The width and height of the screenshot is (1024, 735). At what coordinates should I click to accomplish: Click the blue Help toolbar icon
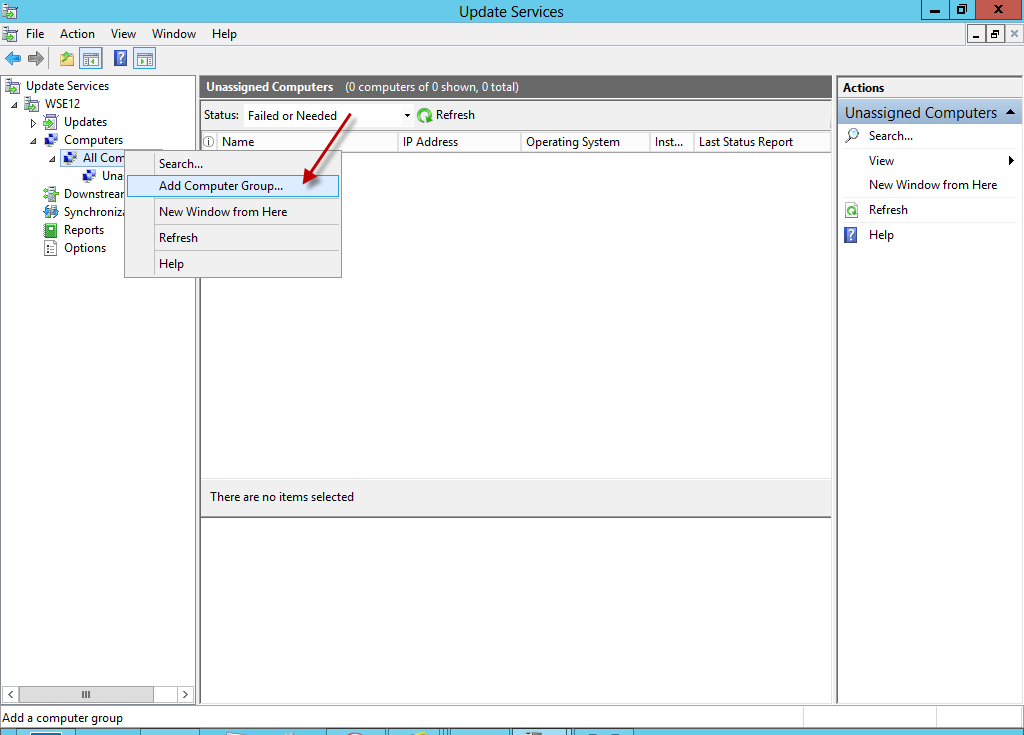pos(120,59)
